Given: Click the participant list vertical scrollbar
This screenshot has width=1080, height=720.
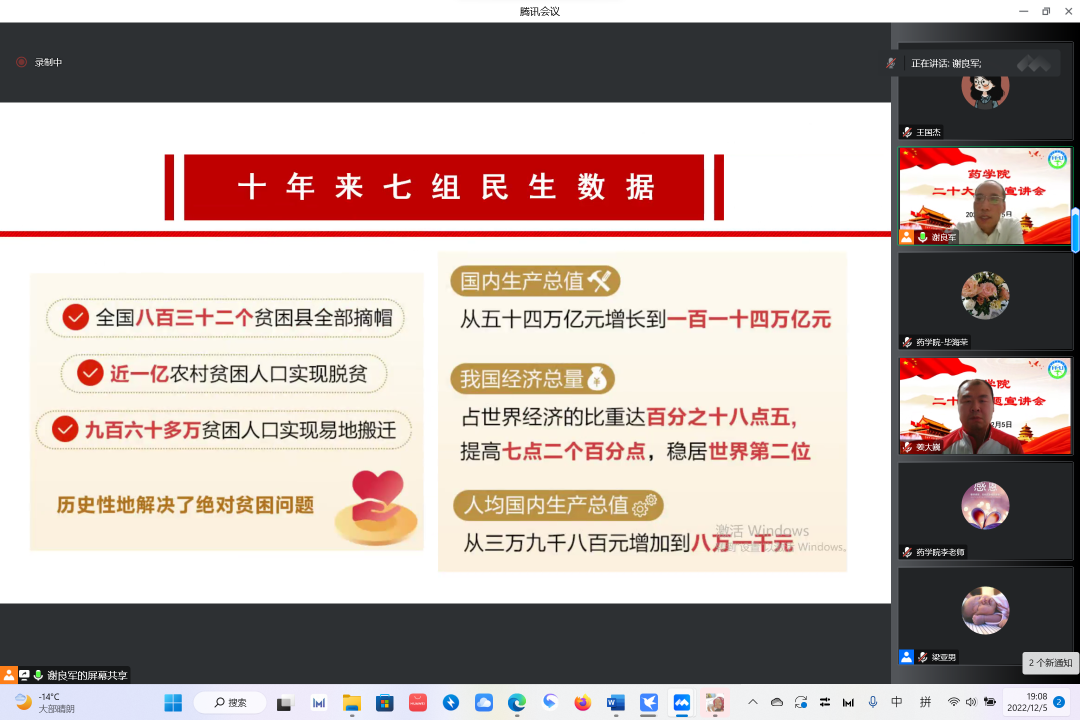Looking at the screenshot, I should 1075,230.
